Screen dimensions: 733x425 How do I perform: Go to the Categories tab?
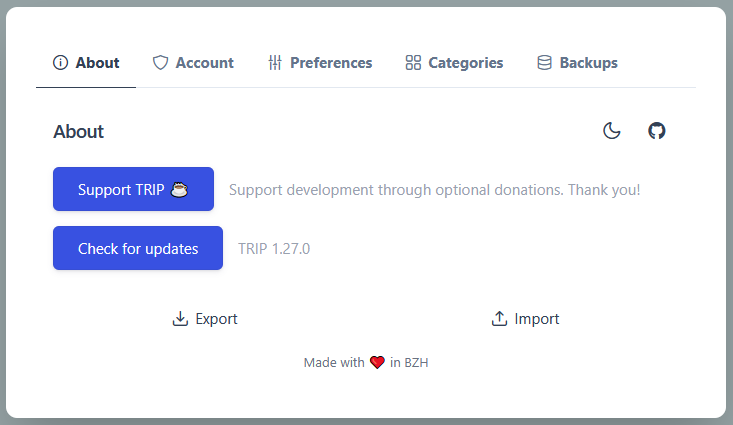point(465,63)
